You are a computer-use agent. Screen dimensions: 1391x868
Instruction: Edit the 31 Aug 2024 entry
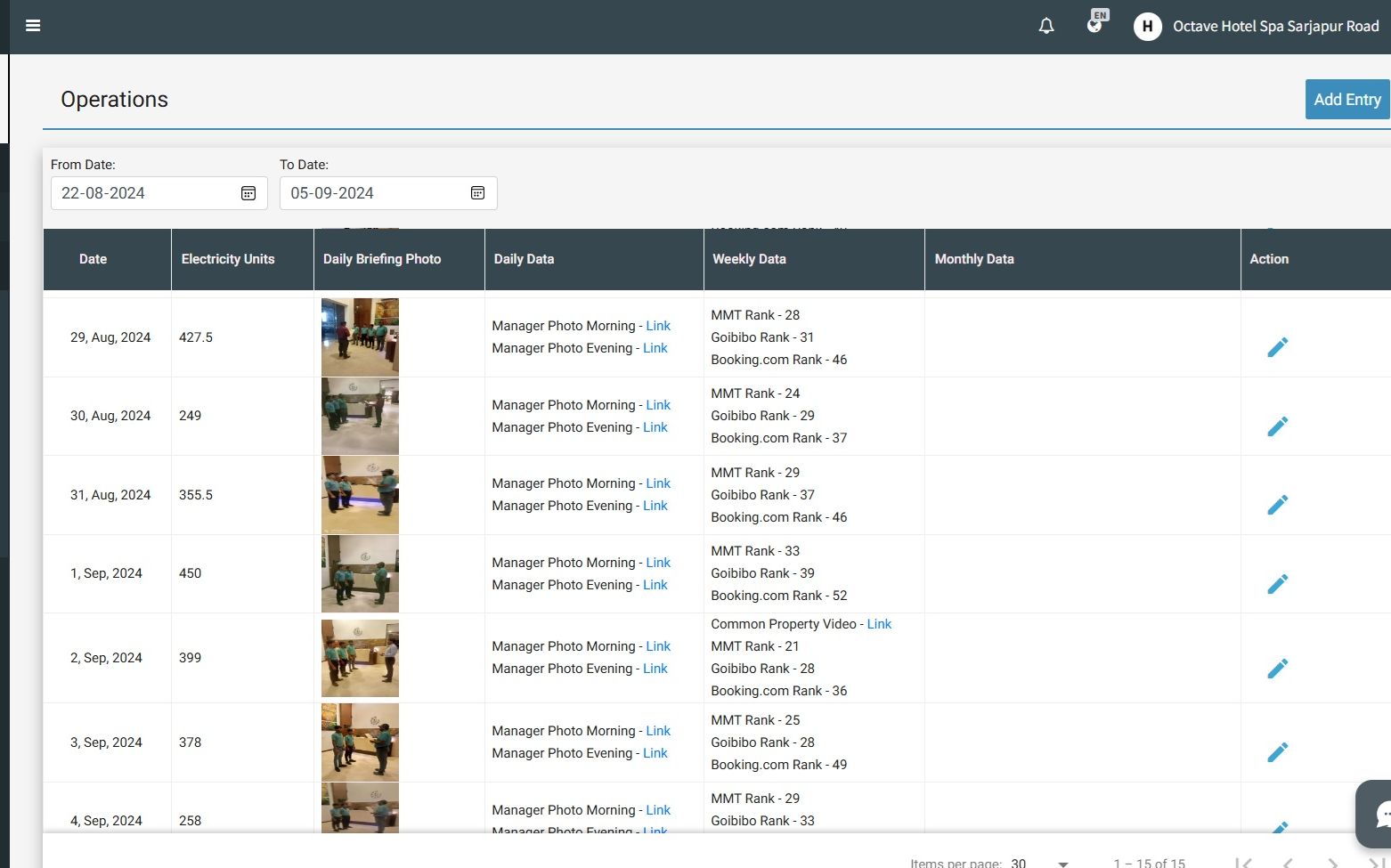(x=1277, y=505)
